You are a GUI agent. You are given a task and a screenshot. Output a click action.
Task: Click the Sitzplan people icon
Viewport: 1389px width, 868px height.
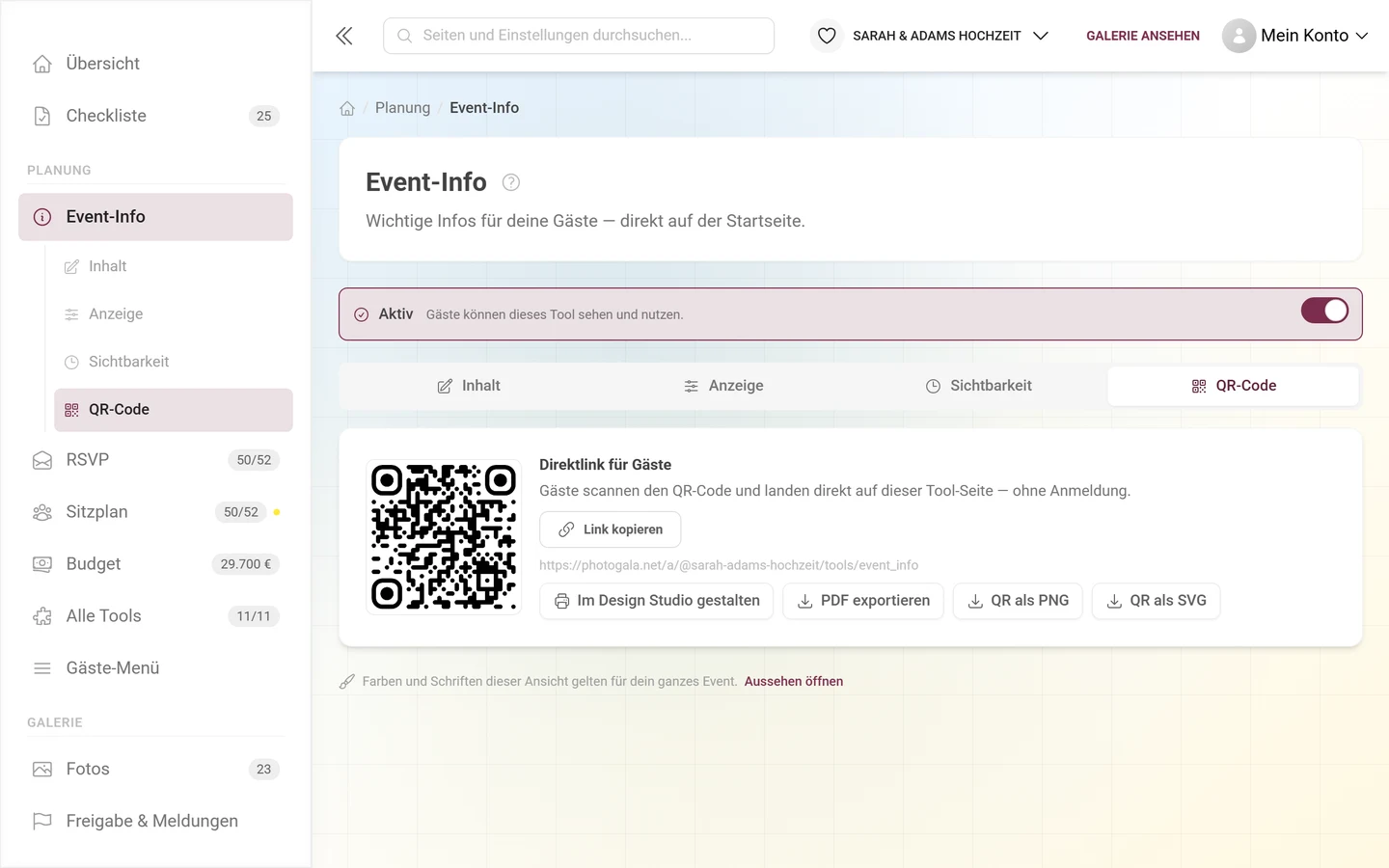pos(42,512)
